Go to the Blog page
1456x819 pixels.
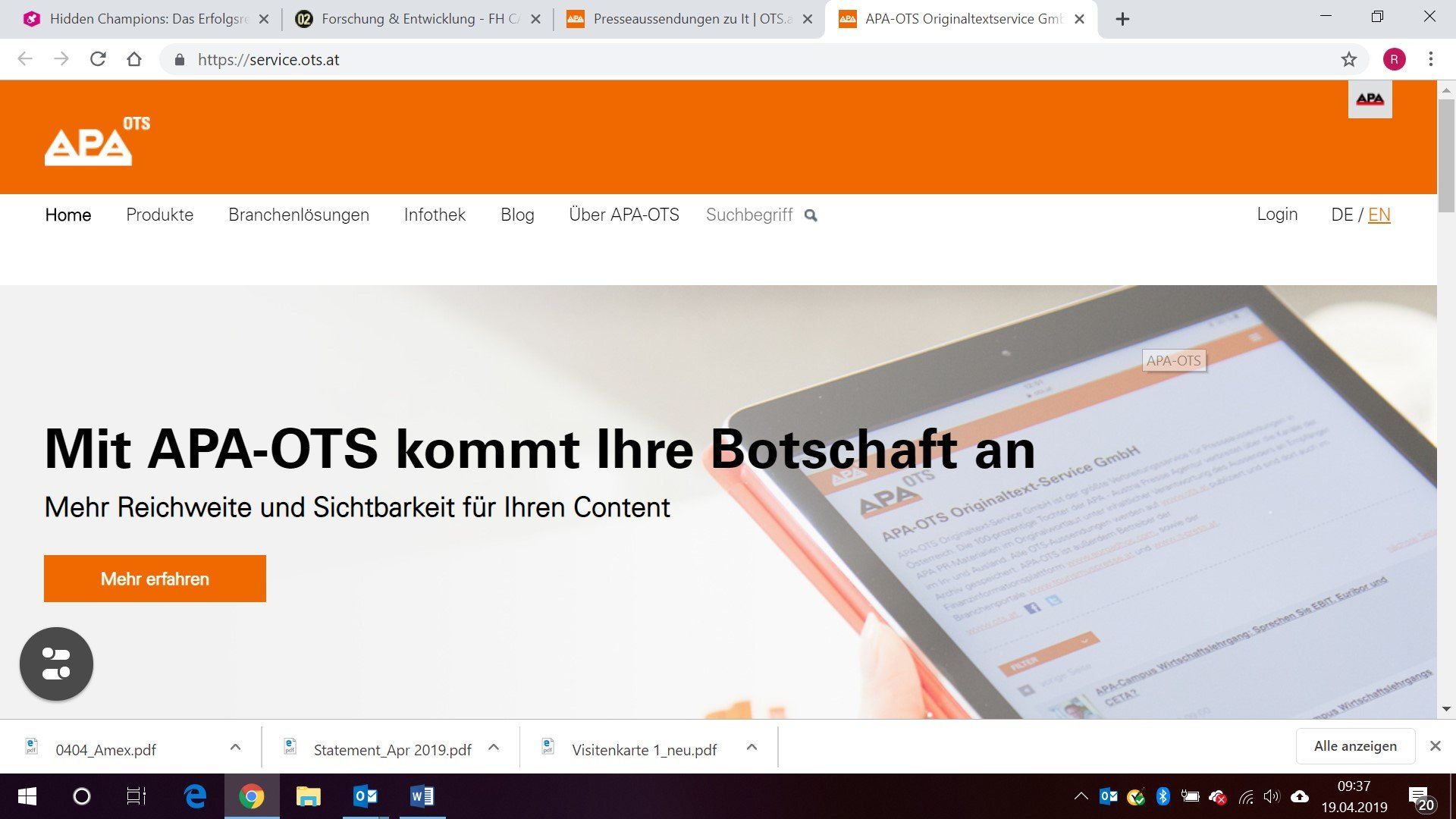click(x=517, y=215)
